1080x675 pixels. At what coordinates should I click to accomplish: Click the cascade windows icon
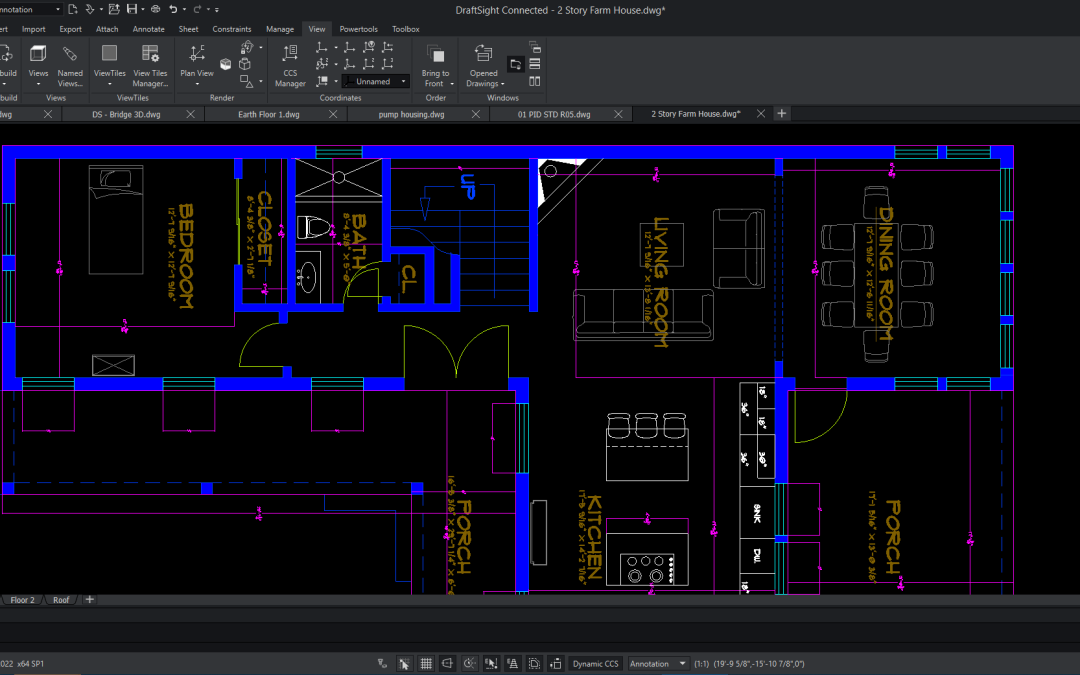click(x=534, y=47)
